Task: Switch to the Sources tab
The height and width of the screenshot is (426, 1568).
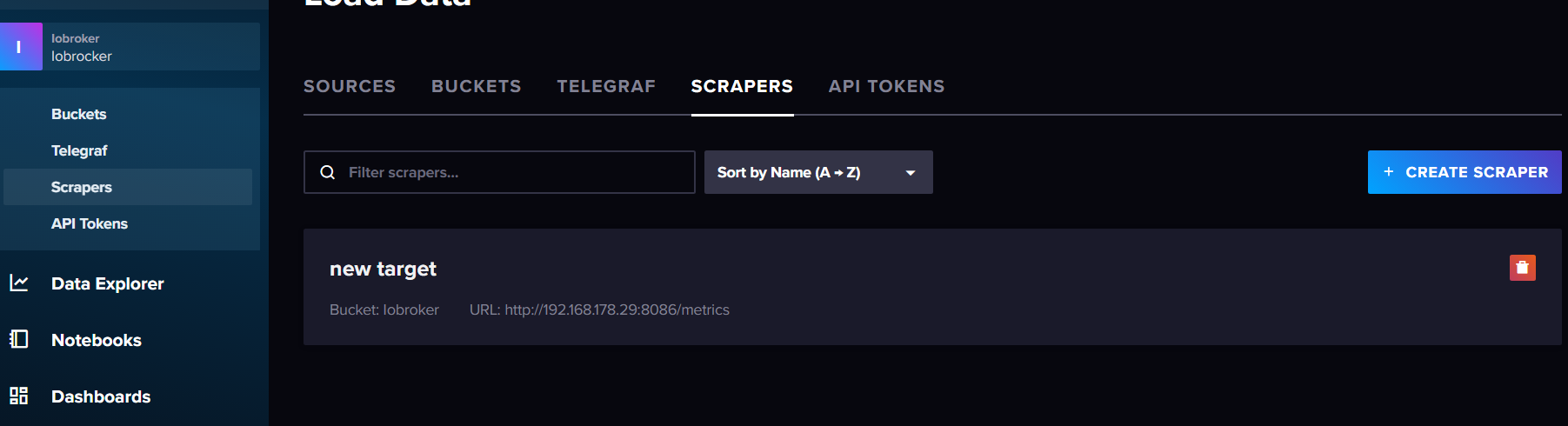Action: click(350, 86)
